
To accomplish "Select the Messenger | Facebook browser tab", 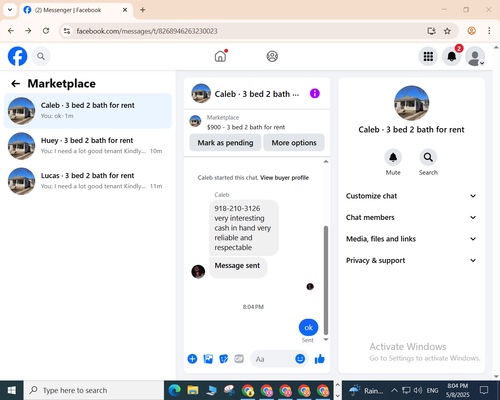I will click(76, 10).
